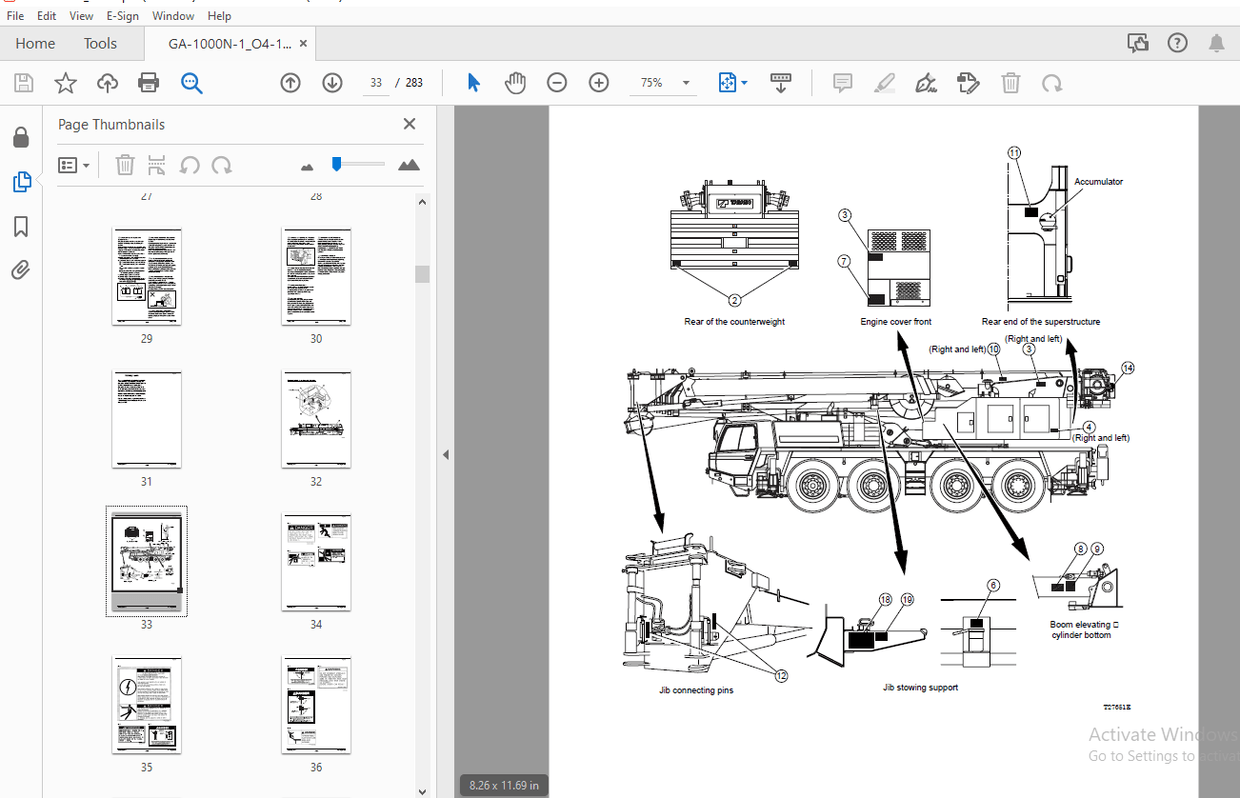
Task: Print the current PDF
Action: [148, 83]
